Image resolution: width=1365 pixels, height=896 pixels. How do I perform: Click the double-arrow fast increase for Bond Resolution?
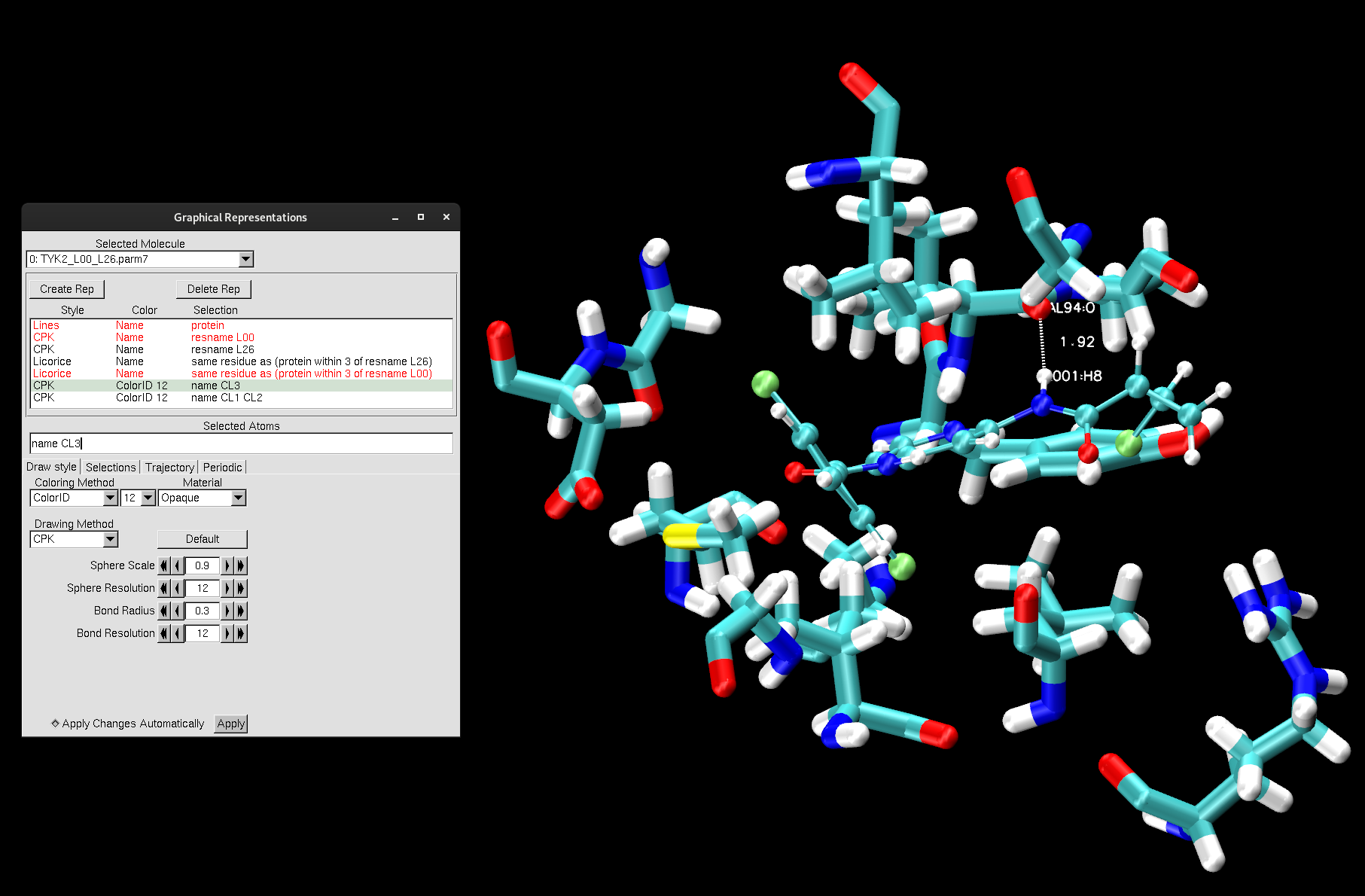[241, 633]
